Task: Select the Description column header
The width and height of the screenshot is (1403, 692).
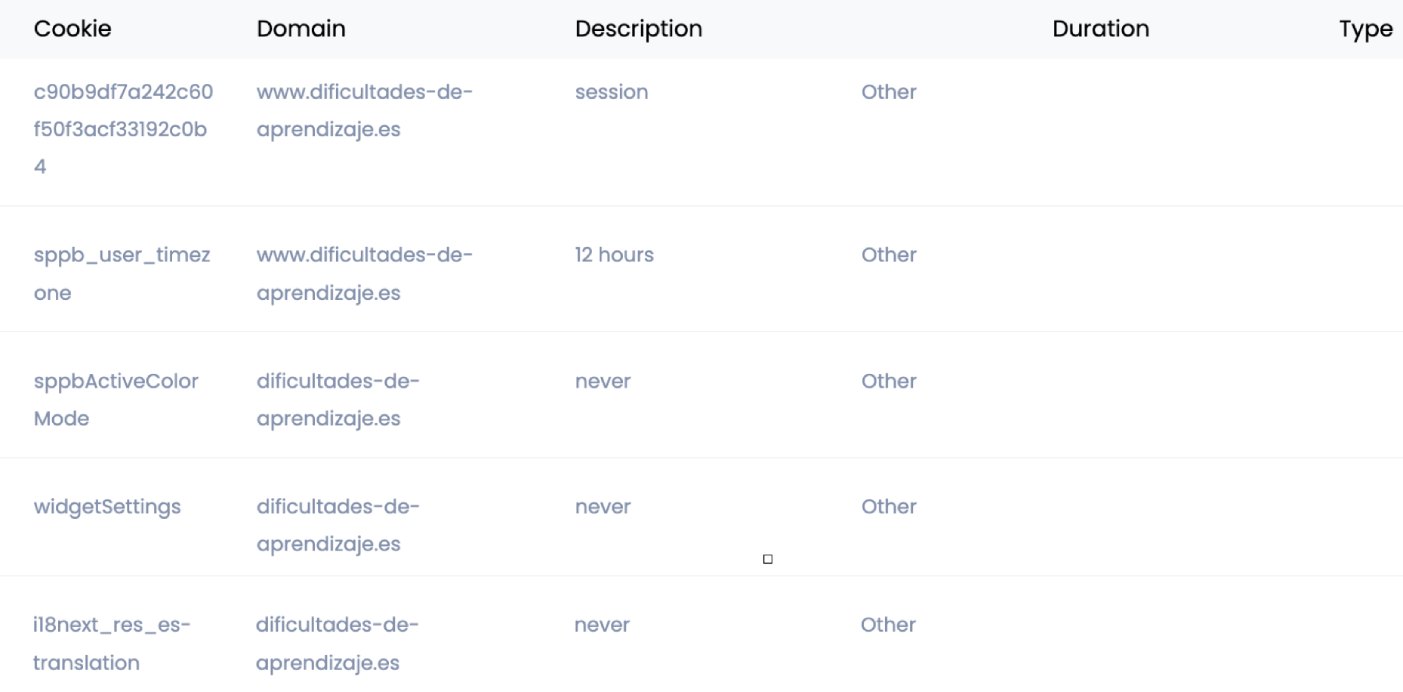Action: point(638,29)
